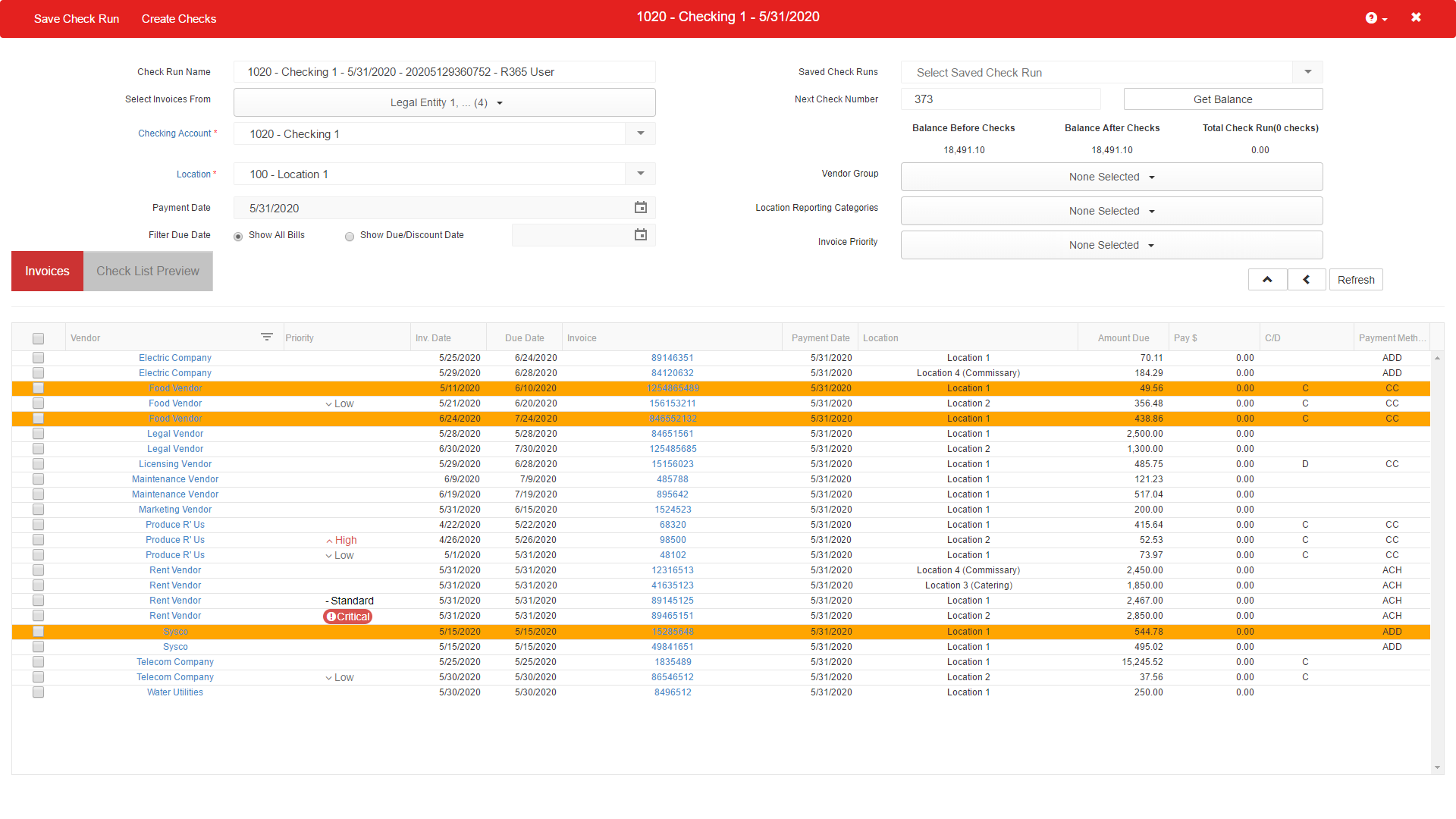This screenshot has height=819, width=1456.
Task: Expand the Vendor Group None Selected dropdown
Action: pos(1111,177)
